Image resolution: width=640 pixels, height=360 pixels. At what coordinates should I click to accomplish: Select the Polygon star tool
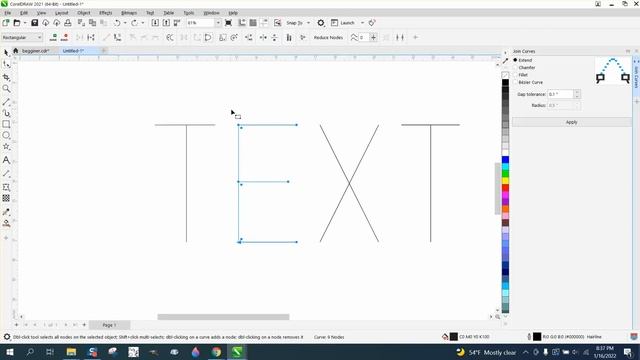point(6,147)
